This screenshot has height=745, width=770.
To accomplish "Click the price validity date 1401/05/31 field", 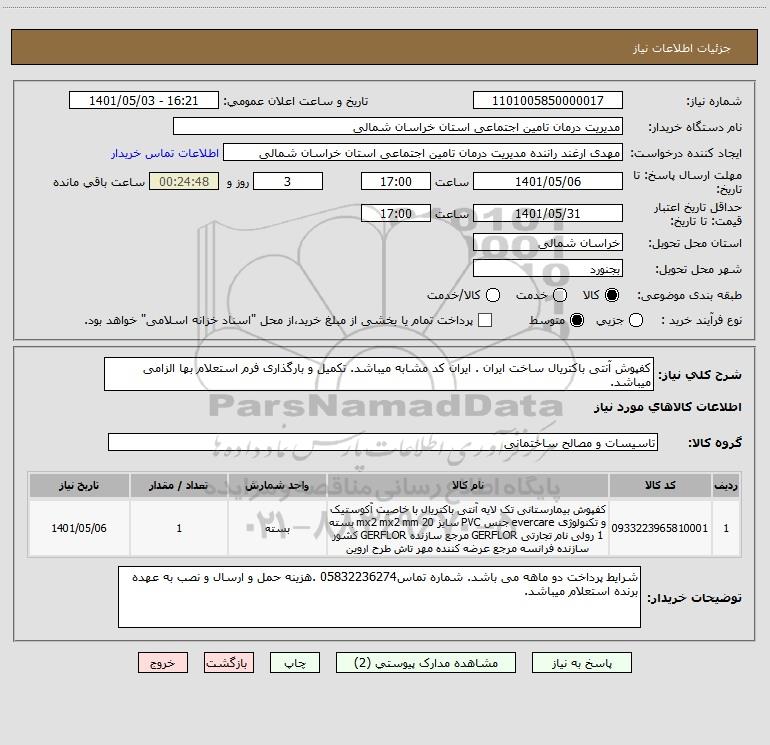I will click(x=548, y=214).
